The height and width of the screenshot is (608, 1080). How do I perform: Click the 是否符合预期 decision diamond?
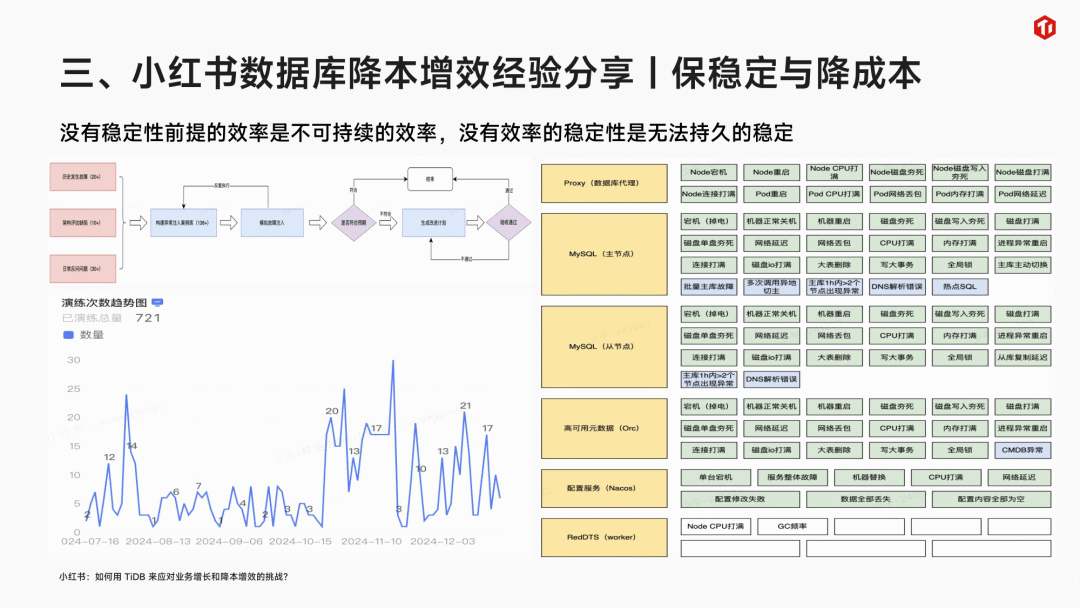pyautogui.click(x=353, y=223)
